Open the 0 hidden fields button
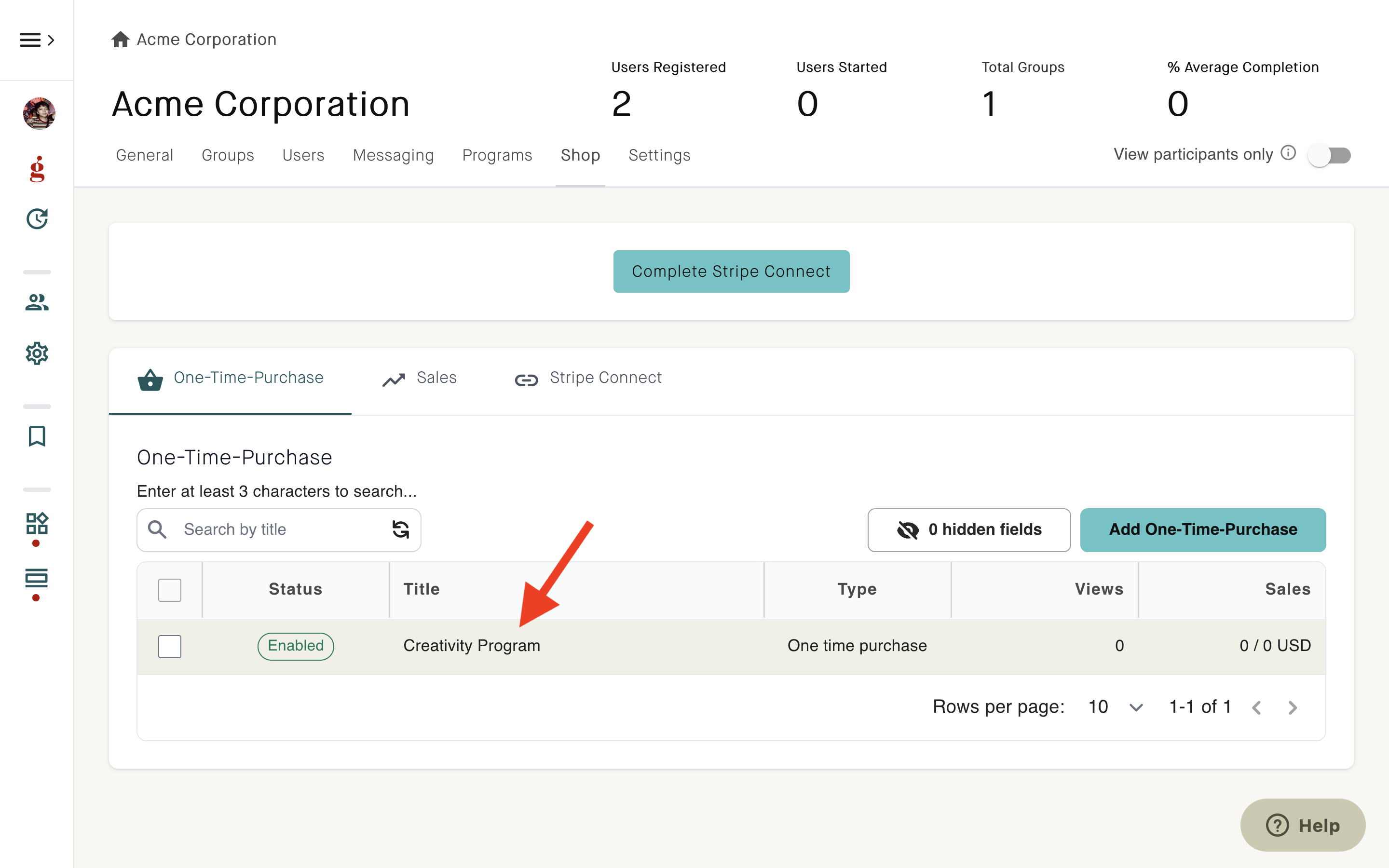This screenshot has width=1389, height=868. (969, 529)
